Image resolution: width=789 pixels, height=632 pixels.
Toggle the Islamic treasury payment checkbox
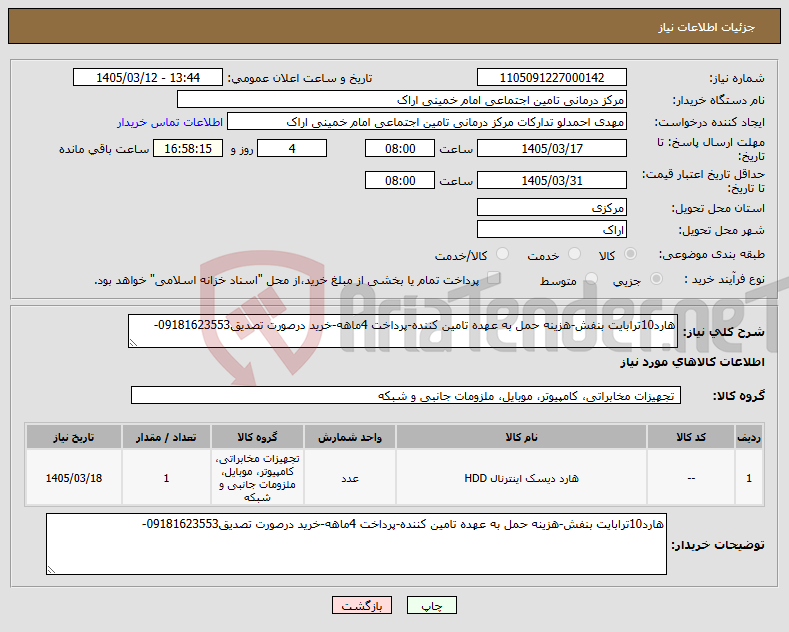(494, 278)
